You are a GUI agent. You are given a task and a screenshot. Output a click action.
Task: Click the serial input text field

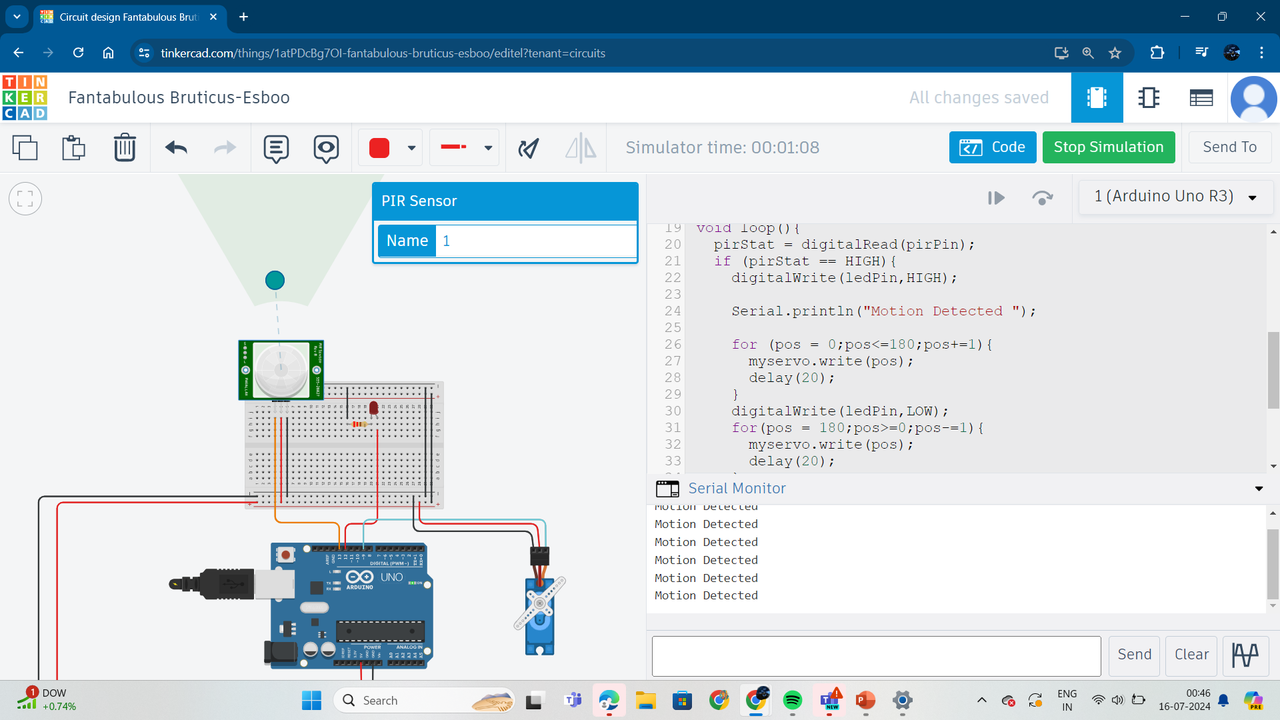876,656
